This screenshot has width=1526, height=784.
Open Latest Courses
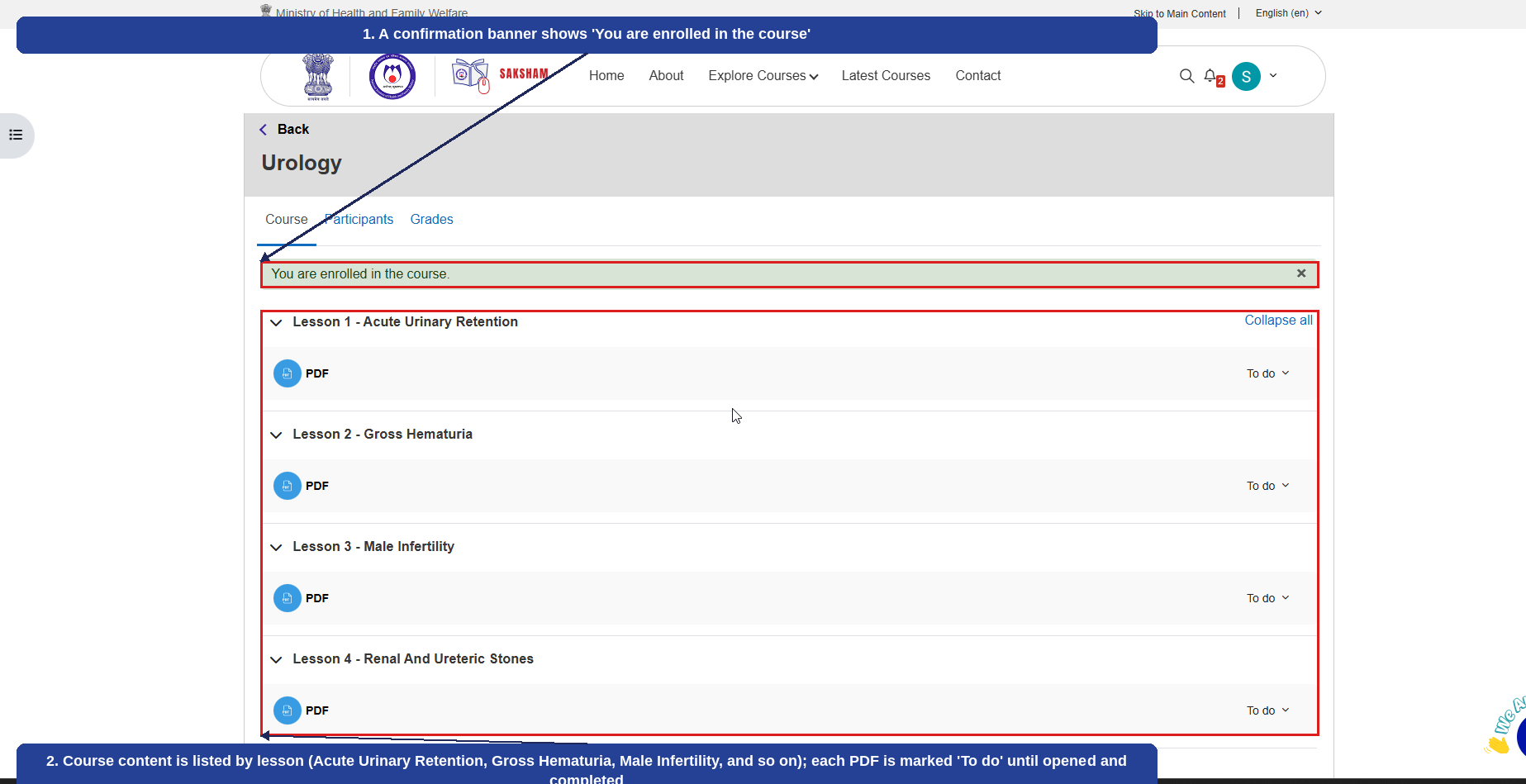pyautogui.click(x=886, y=76)
